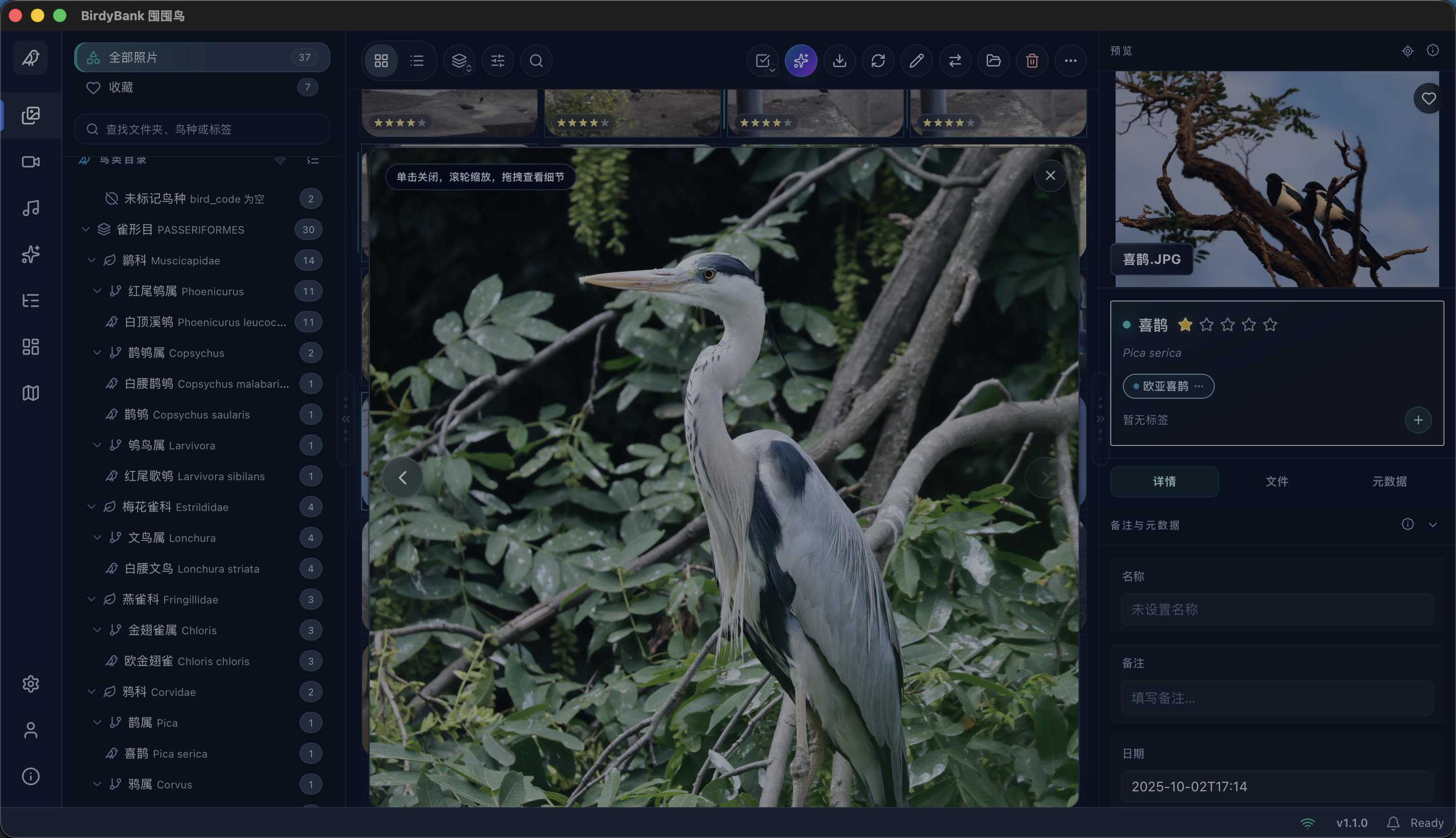The image size is (1456, 838).
Task: Go to previous photo in viewer
Action: [x=403, y=477]
